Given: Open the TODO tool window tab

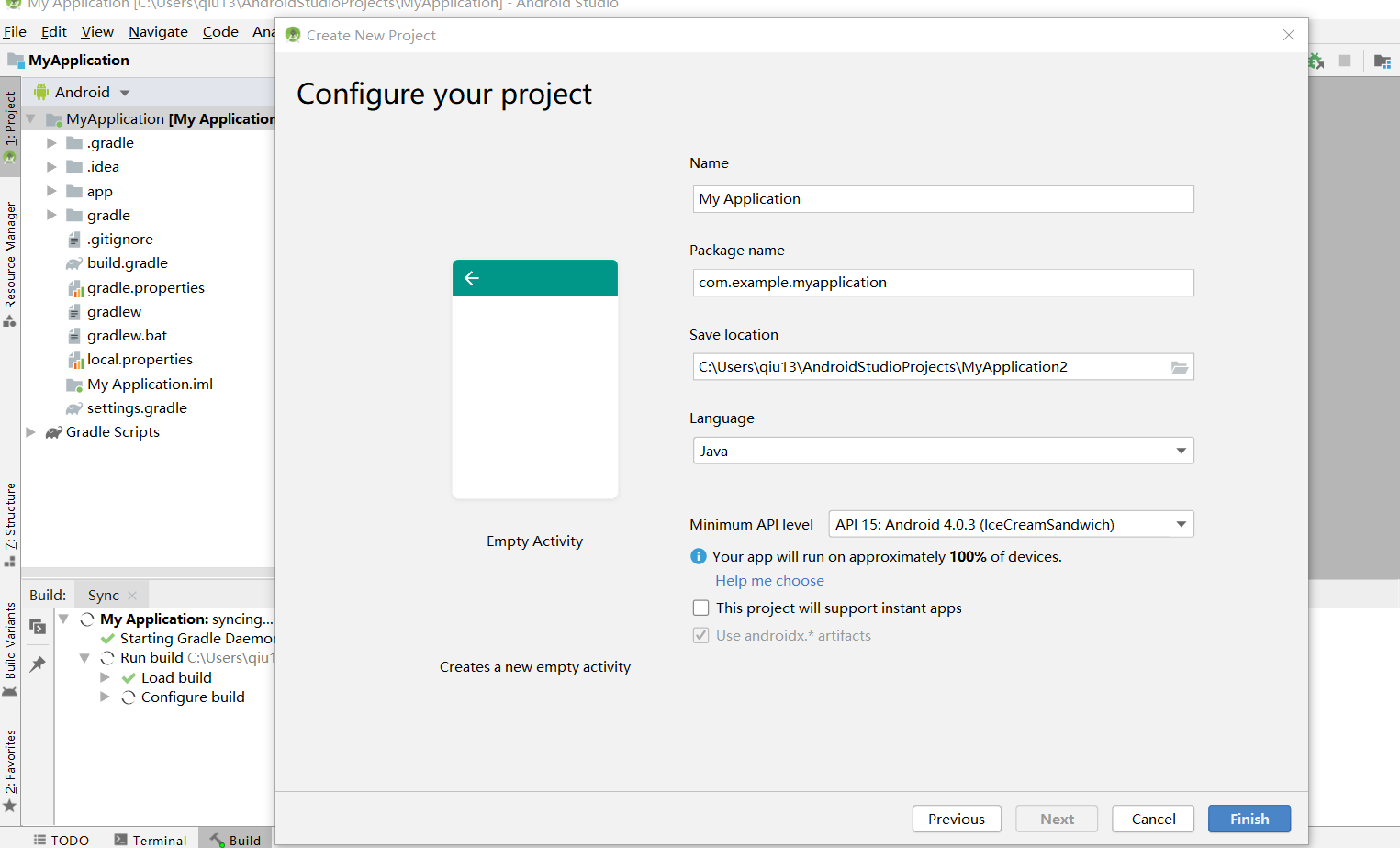Looking at the screenshot, I should pyautogui.click(x=62, y=840).
